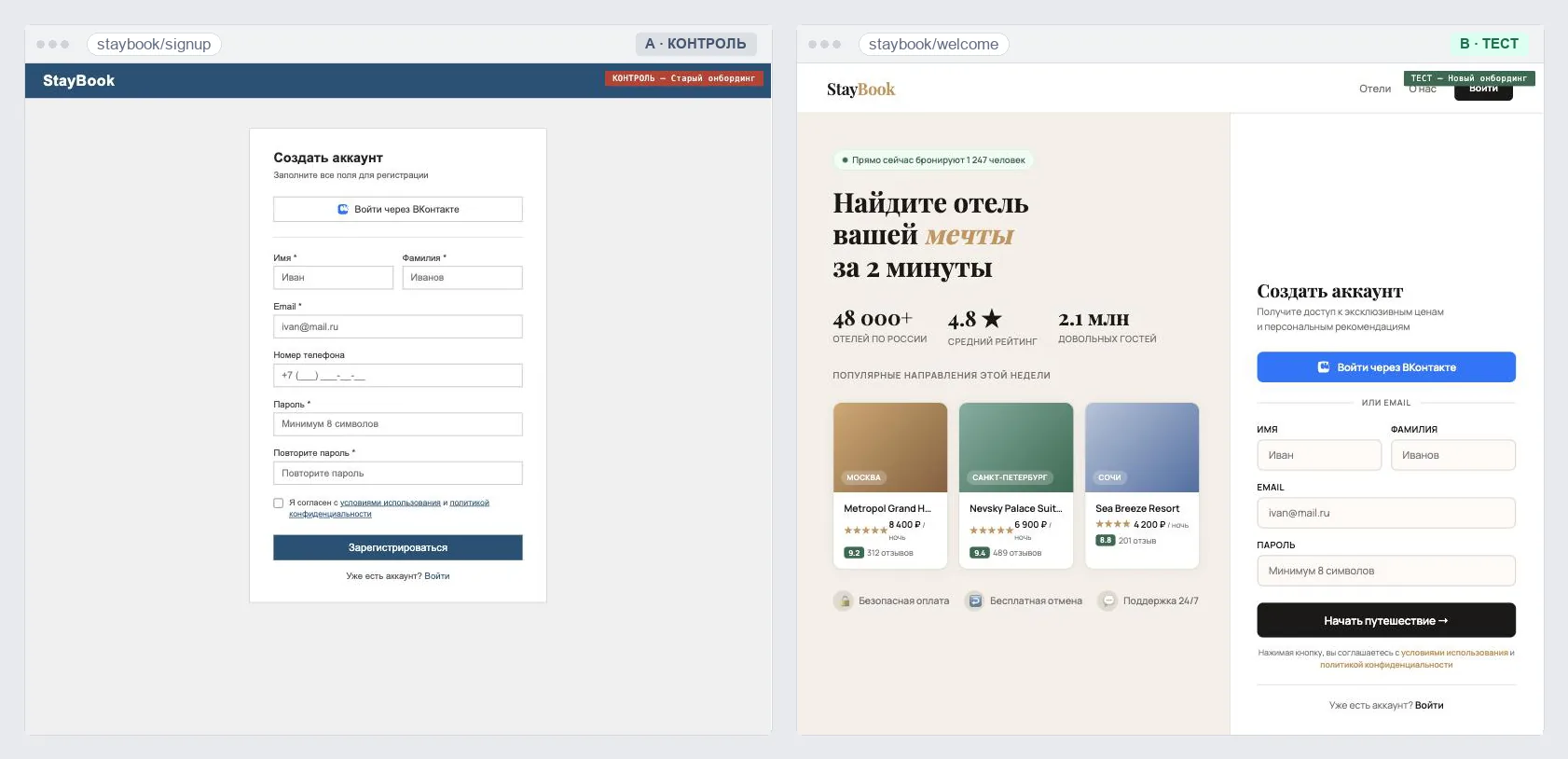Click Войти через ВКонтакте in the control signup form
The width and height of the screenshot is (1568, 759).
(398, 209)
